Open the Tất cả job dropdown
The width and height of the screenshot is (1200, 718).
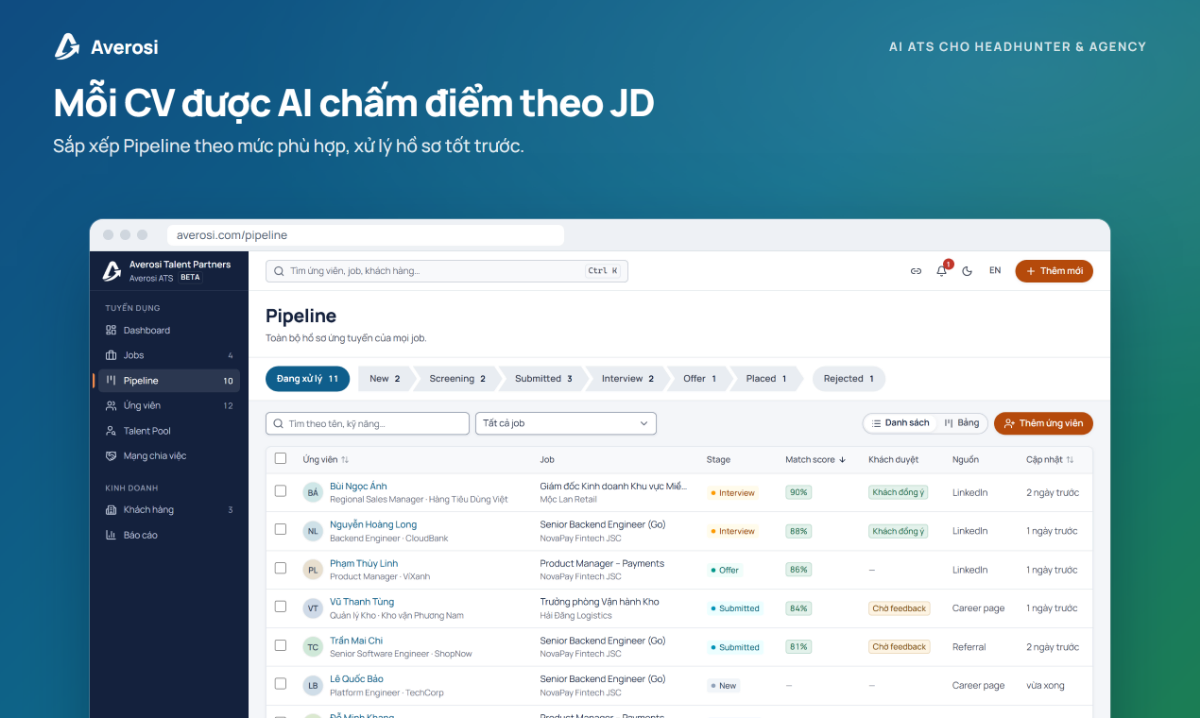click(566, 423)
